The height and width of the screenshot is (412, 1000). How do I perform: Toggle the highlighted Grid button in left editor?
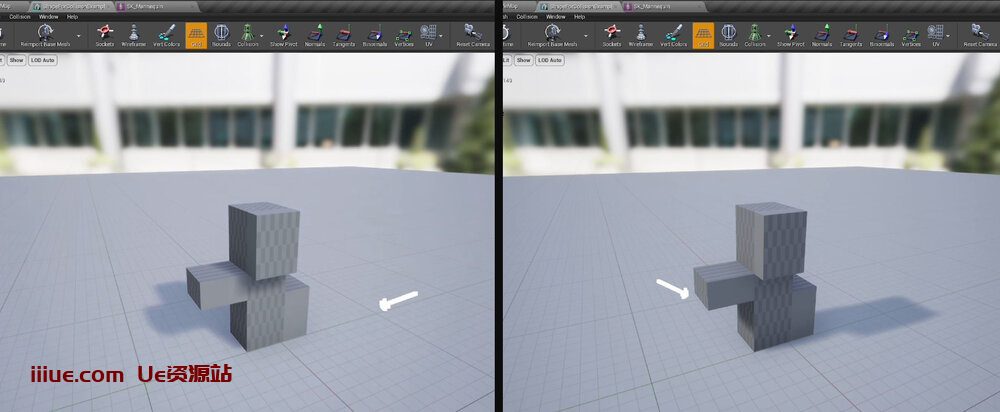coord(196,35)
